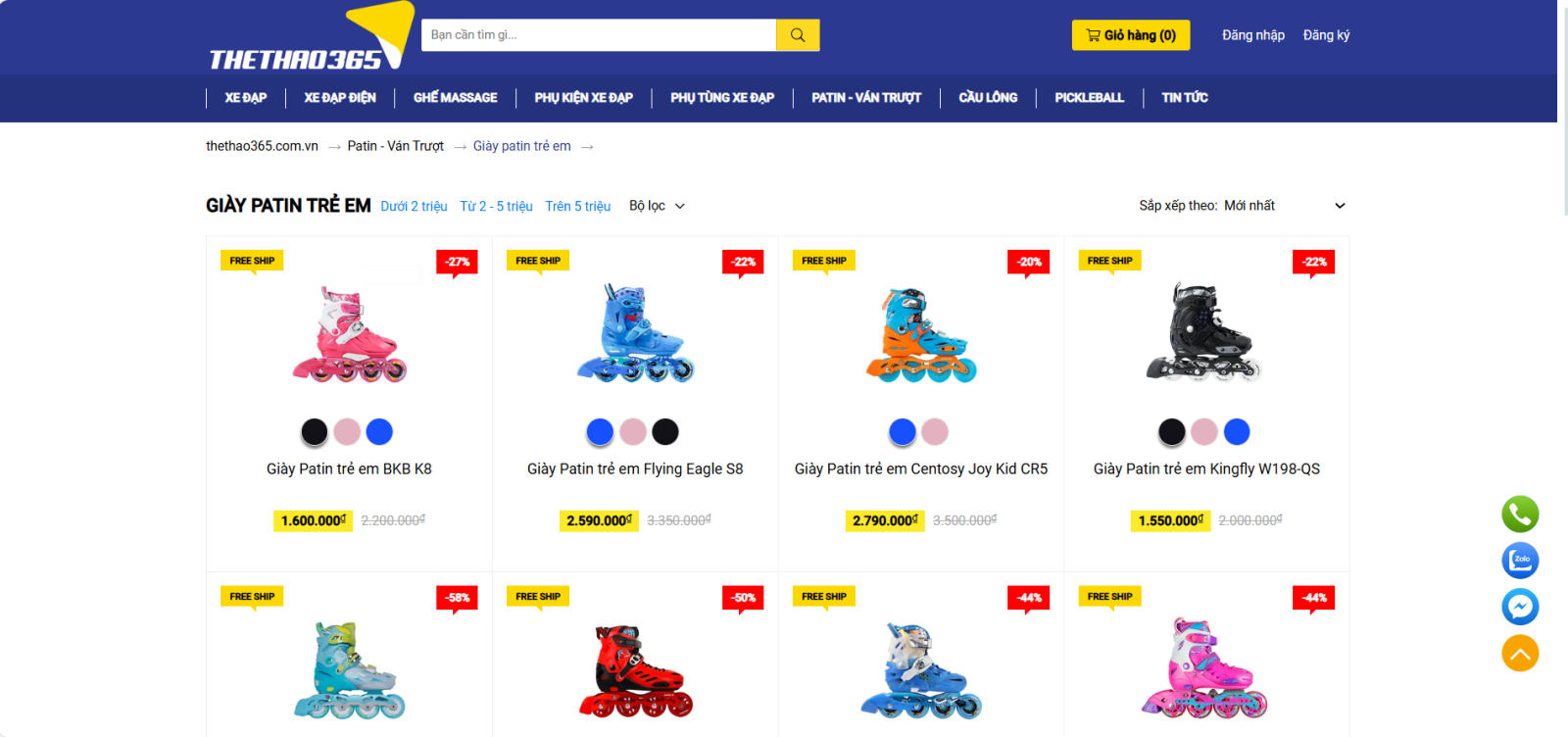Open the Zalo chat icon
This screenshot has height=737, width=1568.
[1520, 561]
